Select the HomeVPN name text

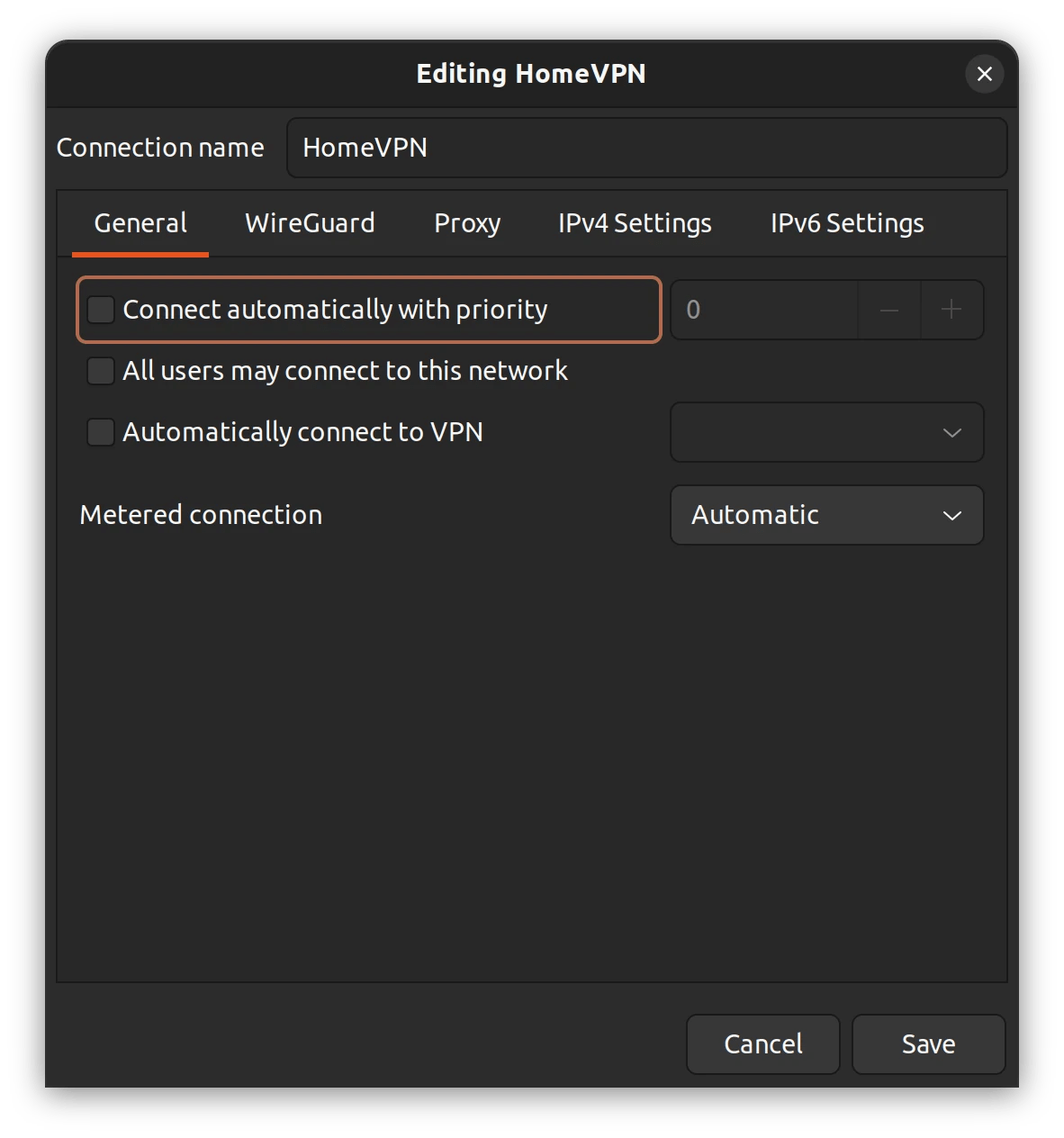click(365, 148)
